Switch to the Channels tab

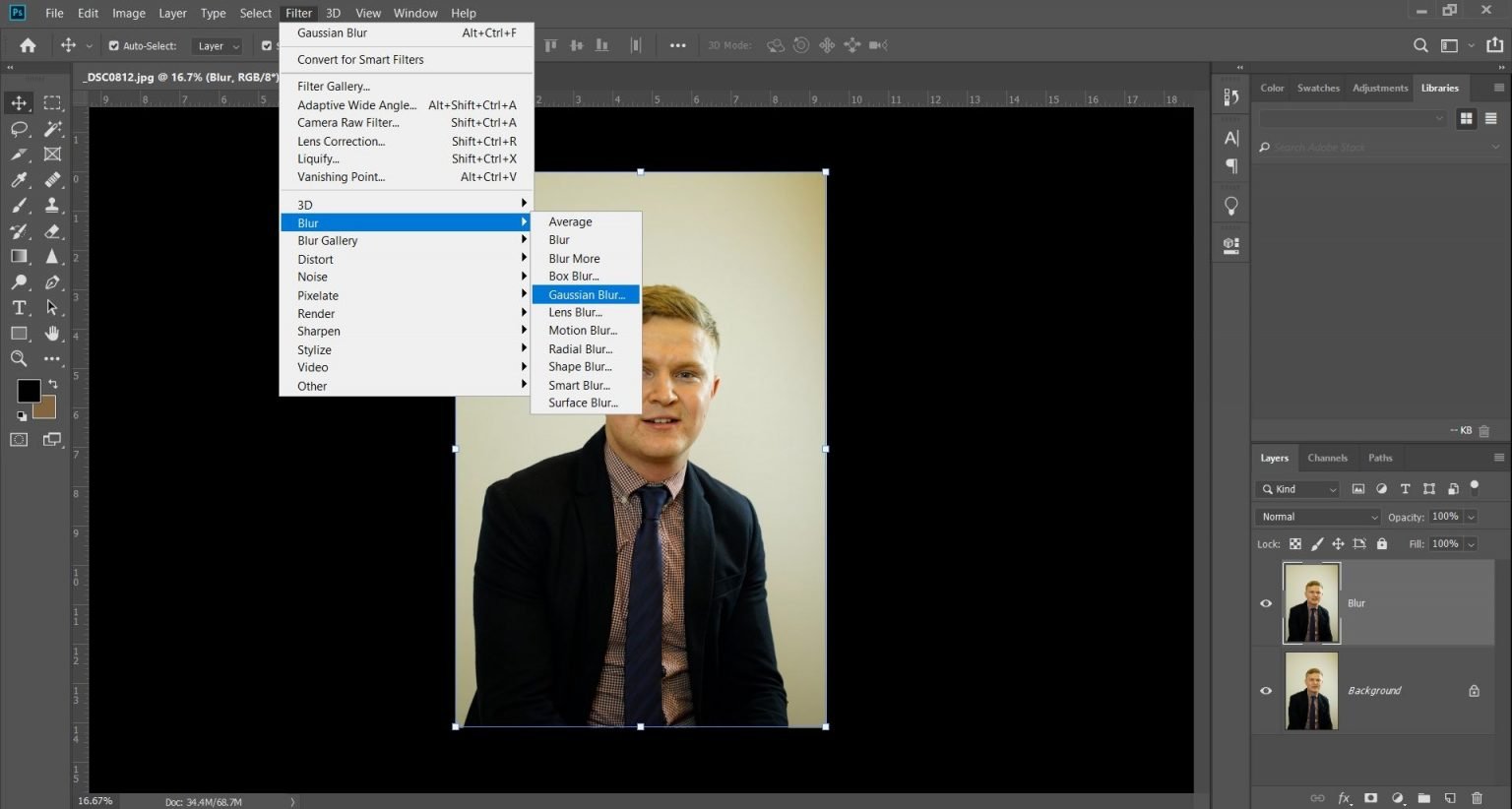coord(1328,457)
